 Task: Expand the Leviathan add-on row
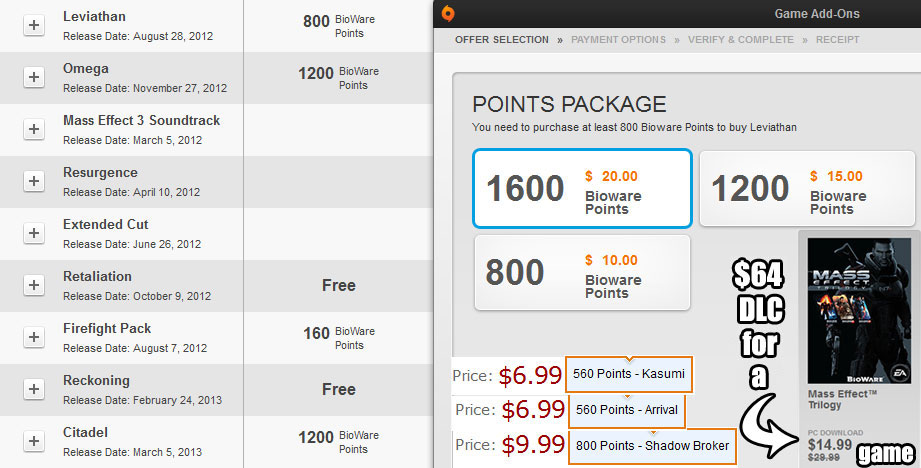33,25
